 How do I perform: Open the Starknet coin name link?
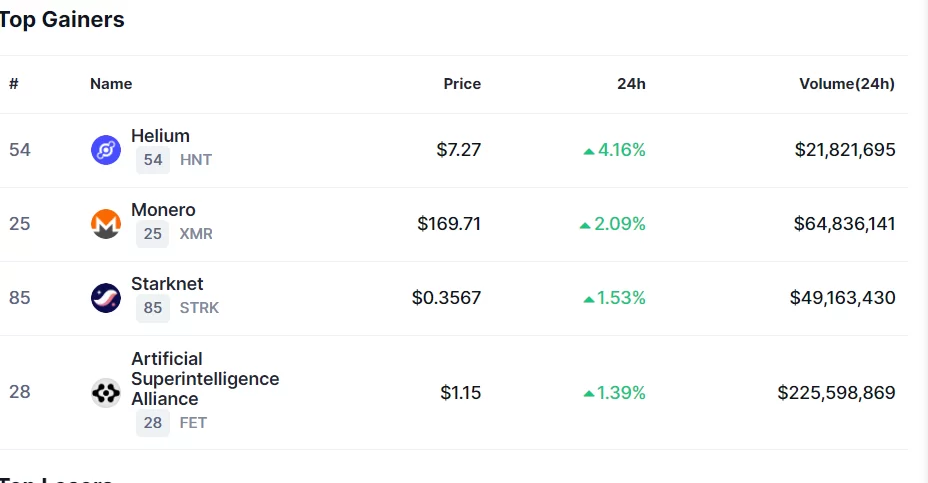pyautogui.click(x=167, y=284)
